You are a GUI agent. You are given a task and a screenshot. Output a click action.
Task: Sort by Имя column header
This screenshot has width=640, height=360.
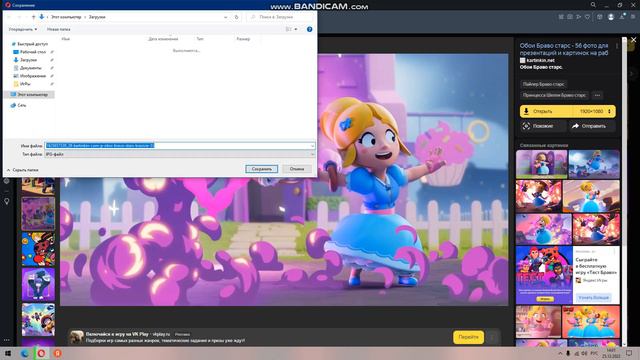[x=66, y=39]
